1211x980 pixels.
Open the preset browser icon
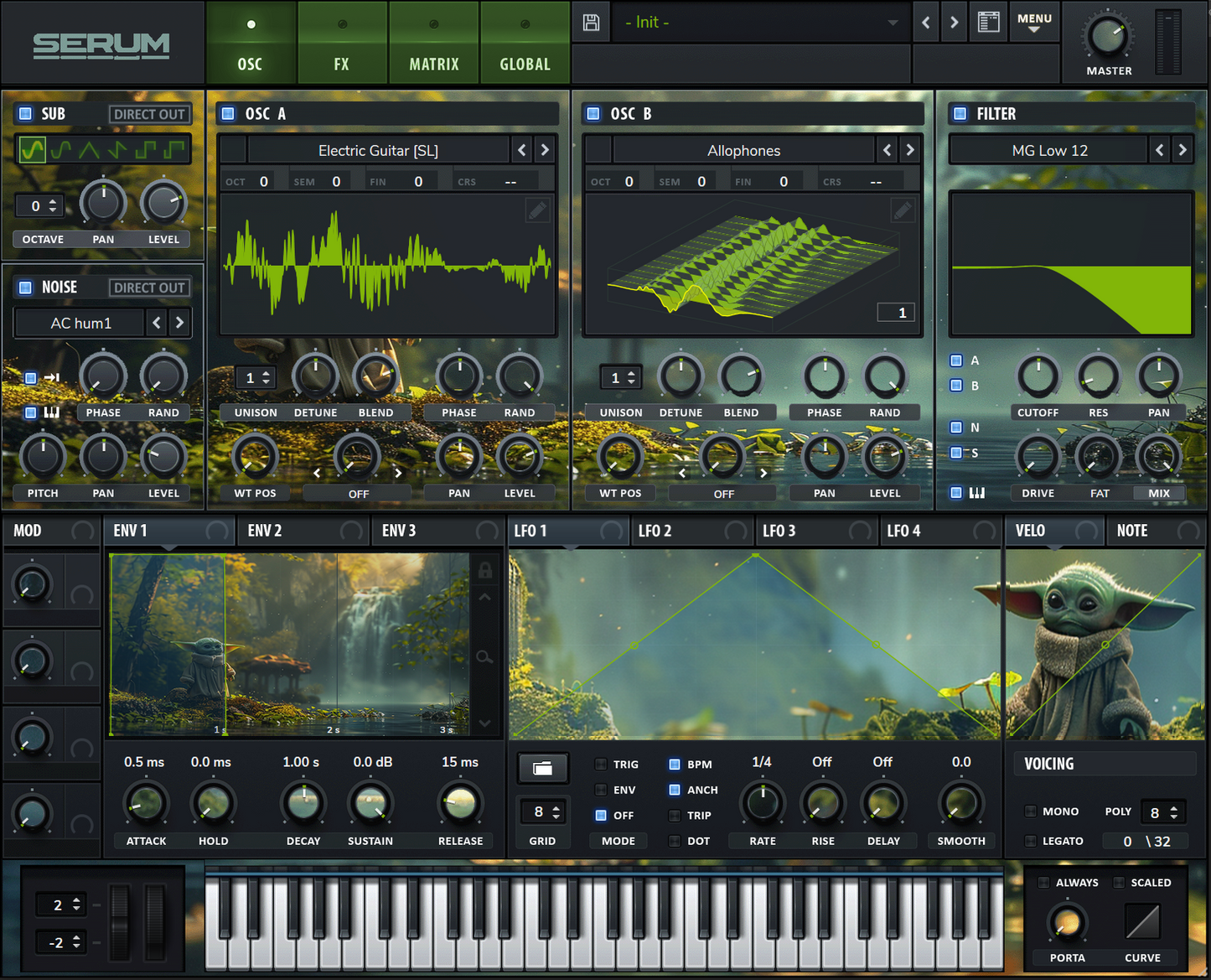[989, 23]
